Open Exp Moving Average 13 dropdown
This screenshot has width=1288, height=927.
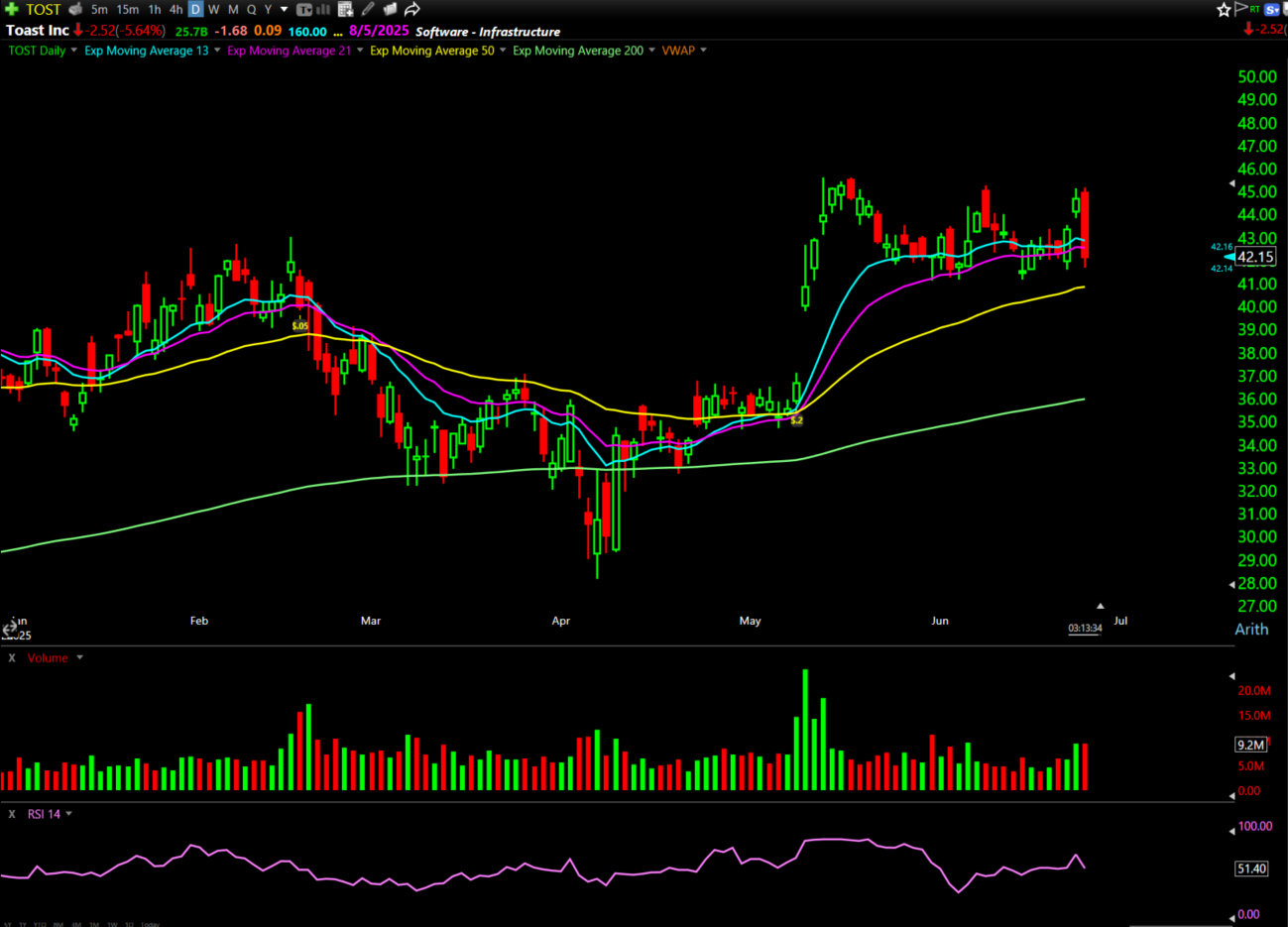[217, 51]
